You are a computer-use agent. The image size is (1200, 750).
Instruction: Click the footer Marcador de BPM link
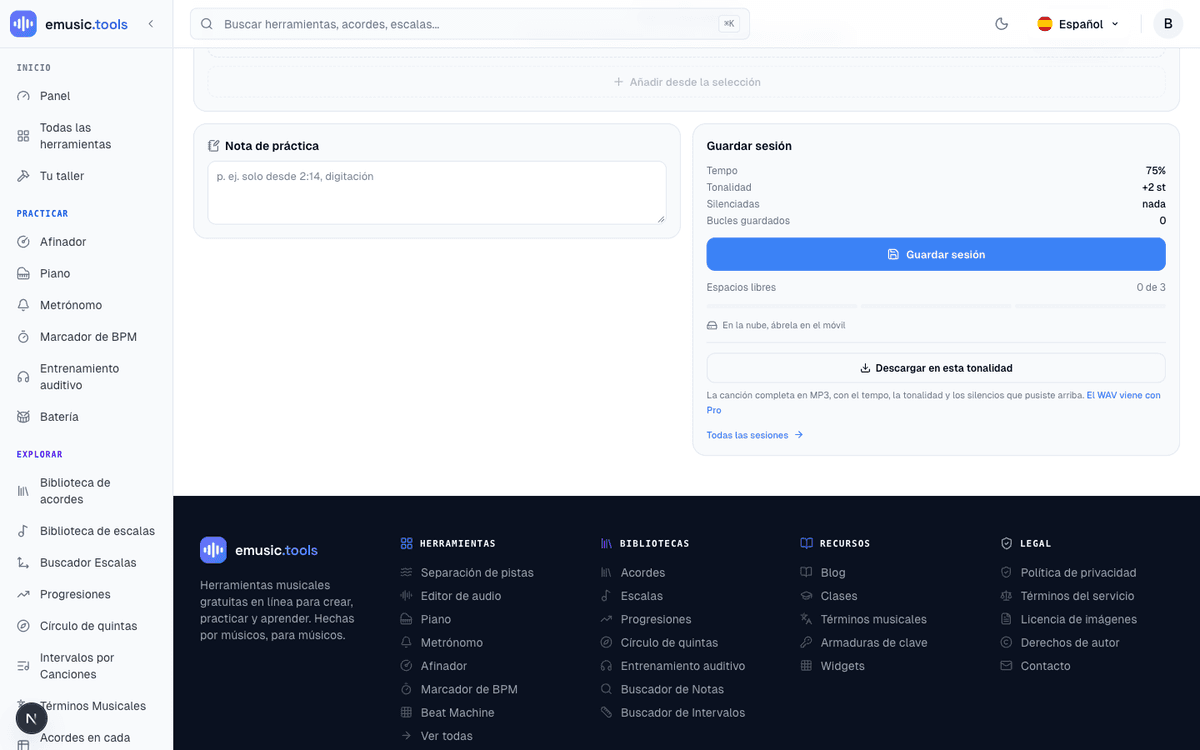tap(469, 689)
